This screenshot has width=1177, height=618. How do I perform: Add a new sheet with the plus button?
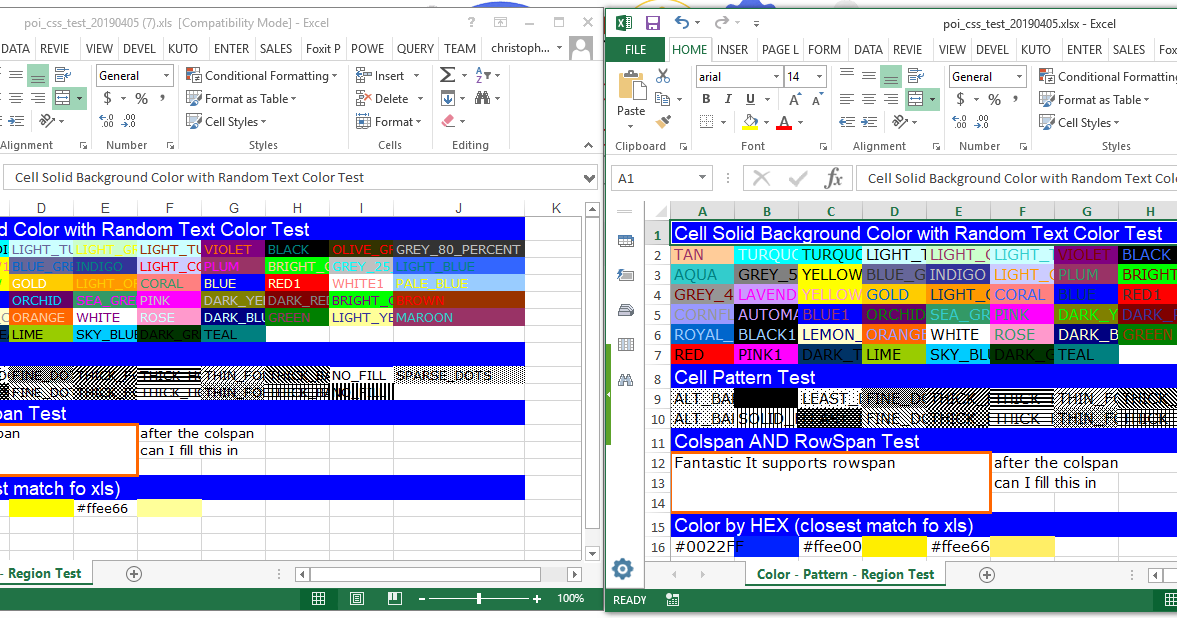[x=987, y=575]
